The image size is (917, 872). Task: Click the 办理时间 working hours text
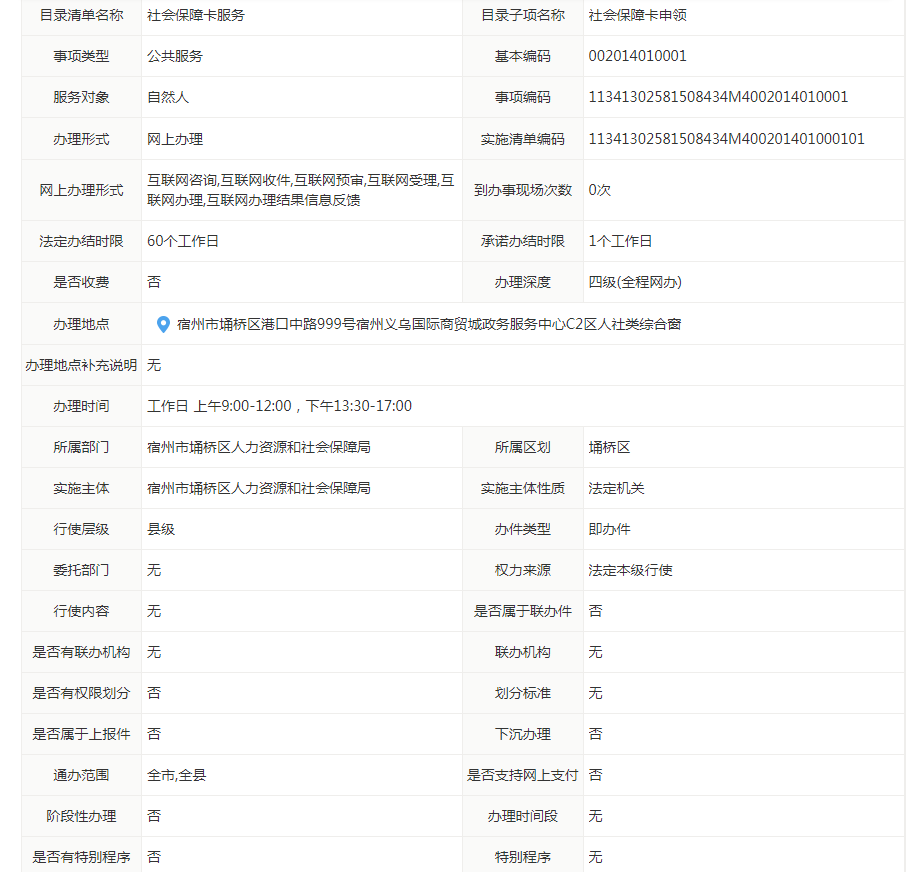tap(279, 406)
